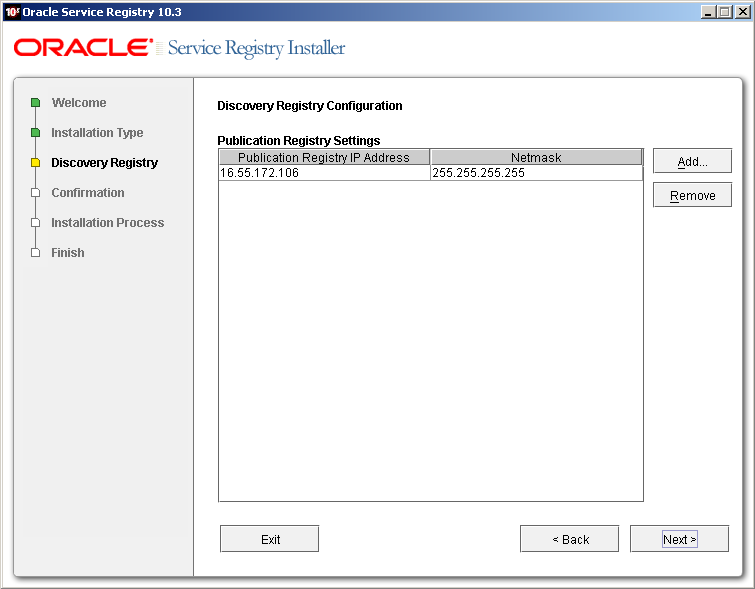Click the ORACLE logo
Image resolution: width=755 pixels, height=589 pixels.
point(83,48)
